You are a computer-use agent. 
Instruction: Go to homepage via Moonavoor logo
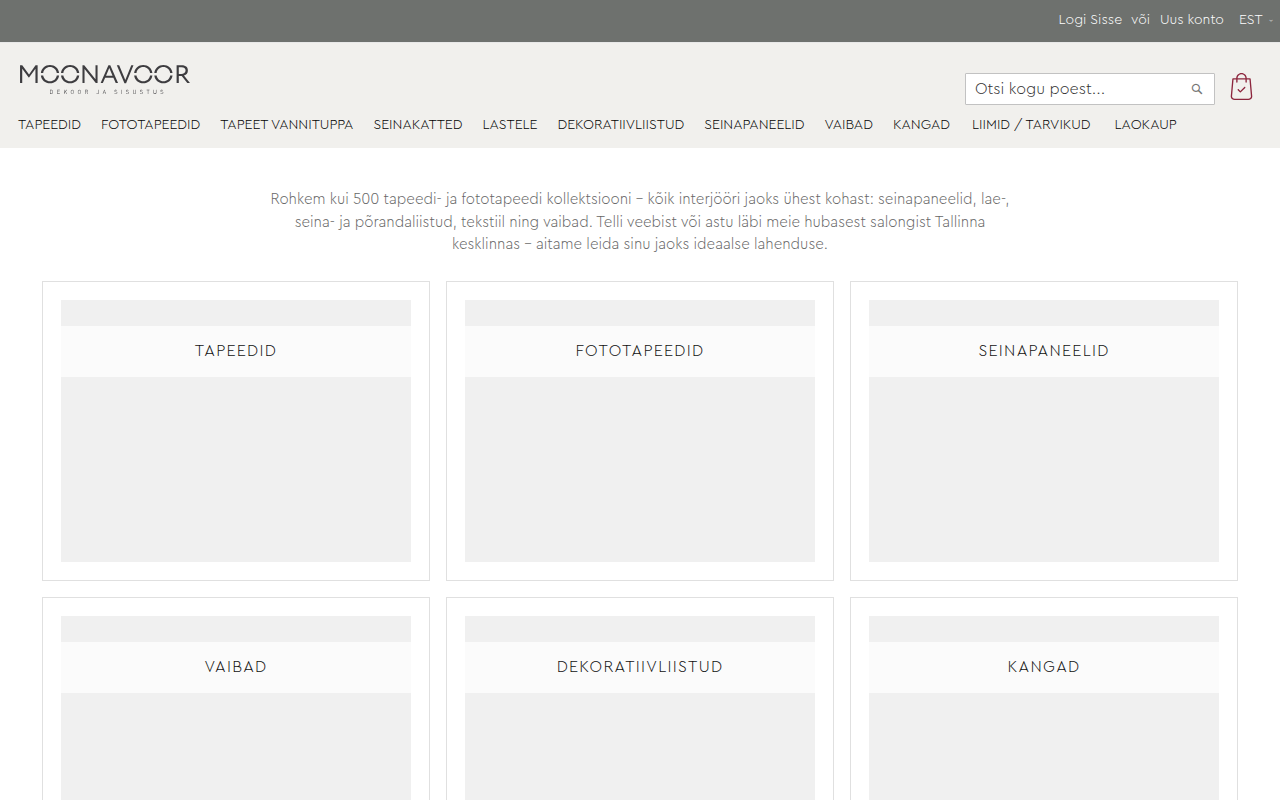(105, 78)
